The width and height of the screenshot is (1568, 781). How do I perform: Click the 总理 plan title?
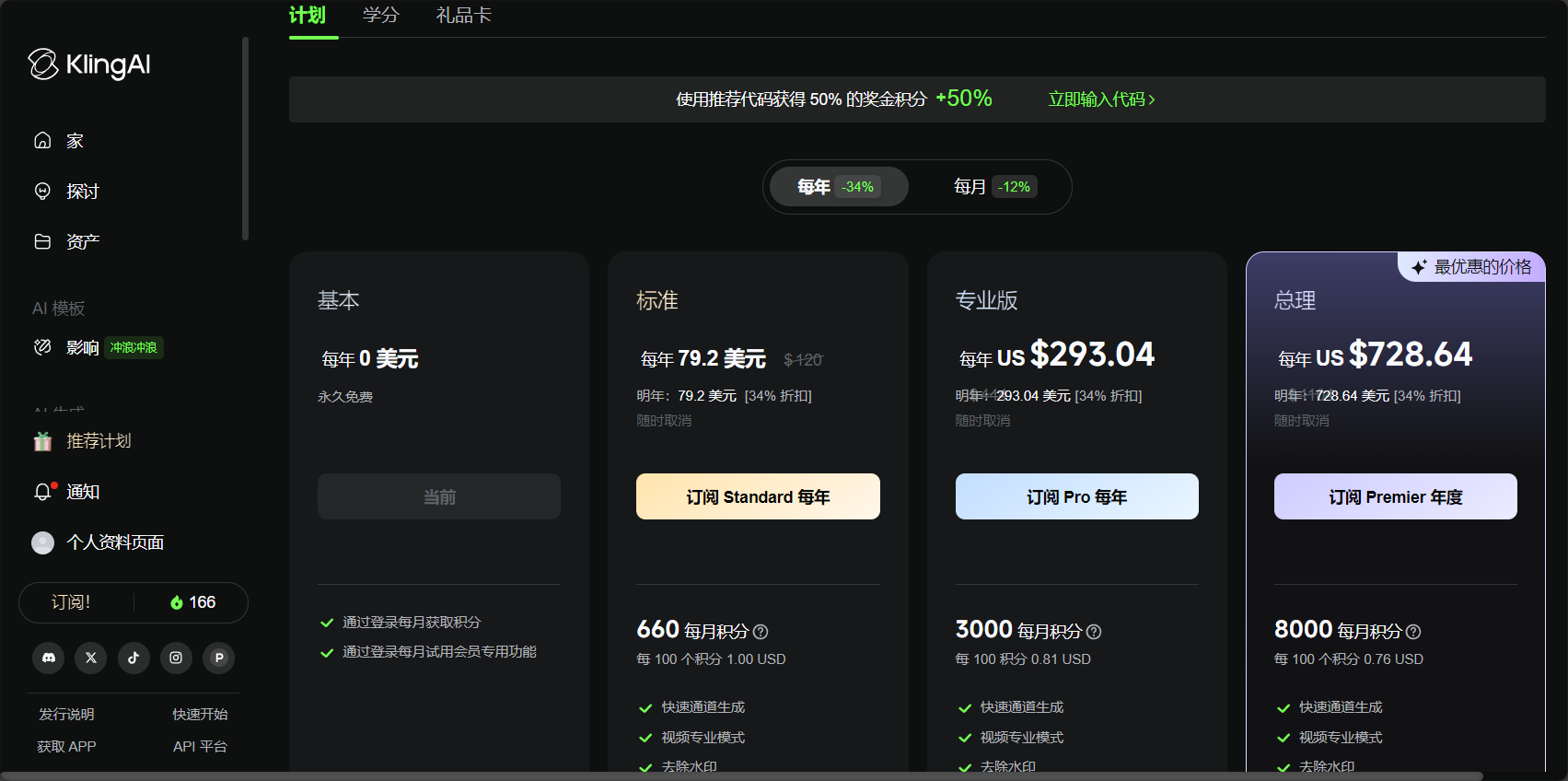(x=1295, y=300)
